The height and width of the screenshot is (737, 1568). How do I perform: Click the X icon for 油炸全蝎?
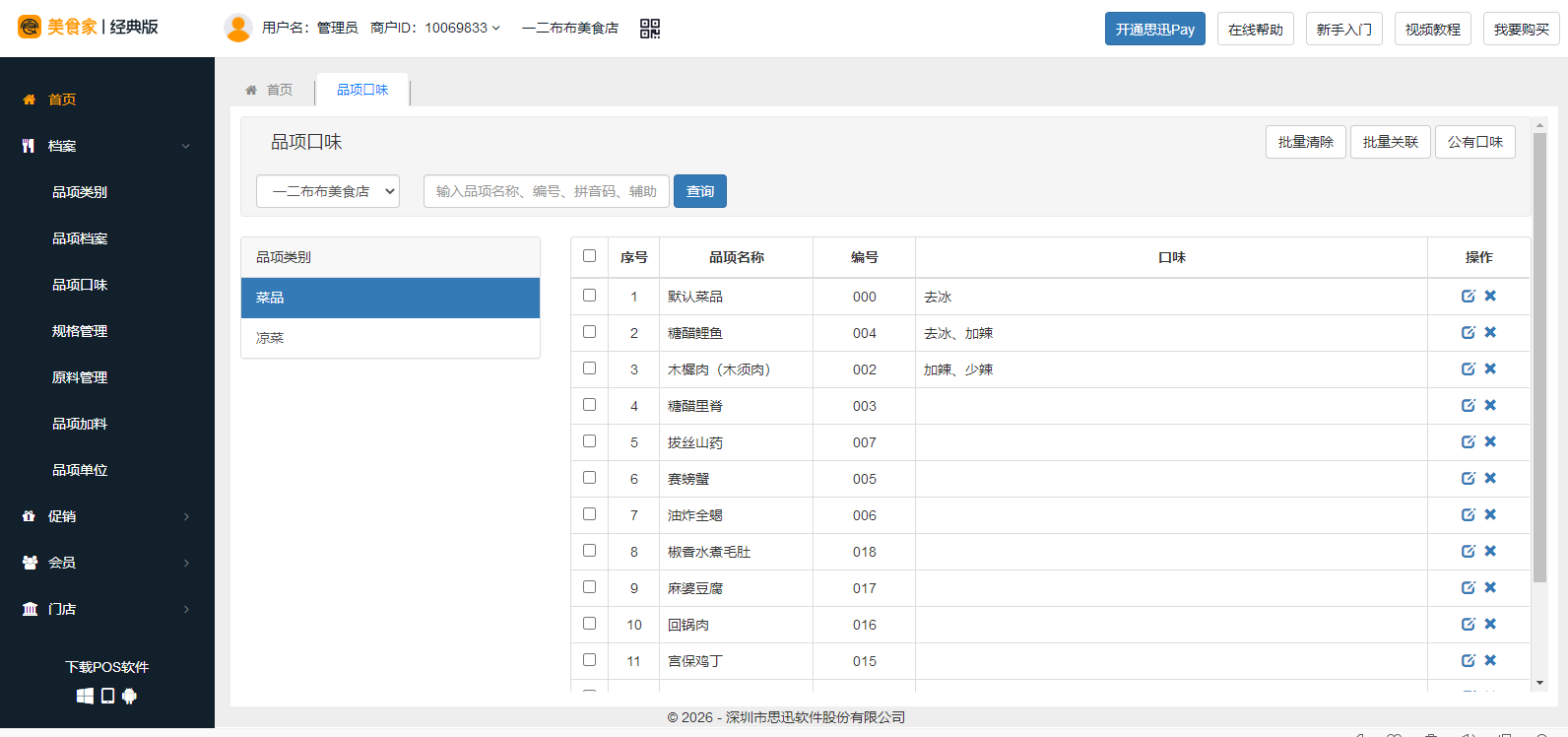coord(1490,514)
